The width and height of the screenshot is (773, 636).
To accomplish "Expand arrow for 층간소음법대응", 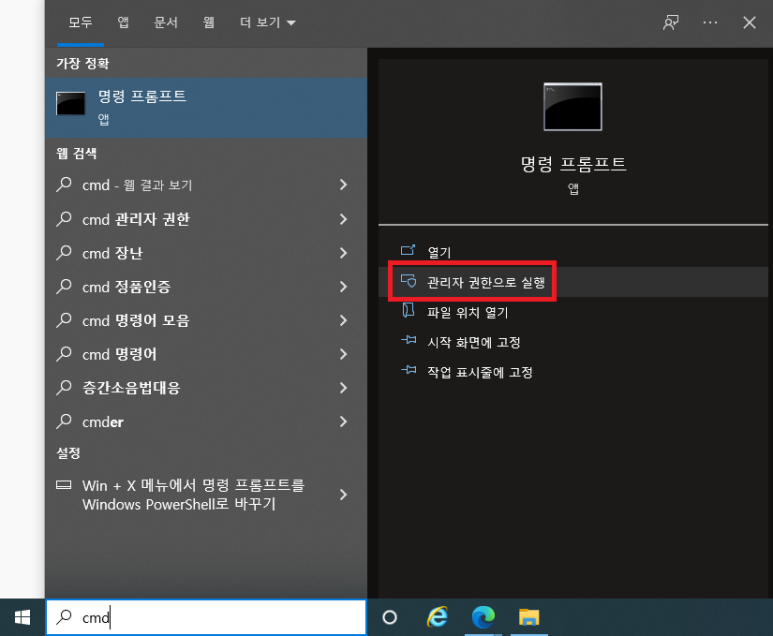I will click(x=344, y=388).
